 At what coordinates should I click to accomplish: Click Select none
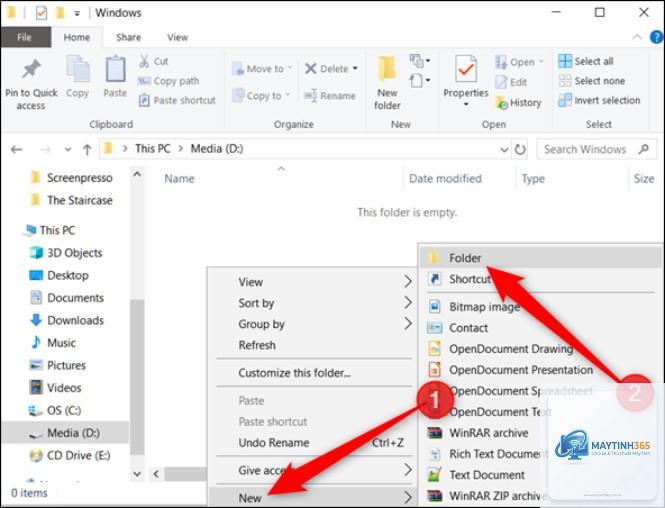click(x=592, y=81)
